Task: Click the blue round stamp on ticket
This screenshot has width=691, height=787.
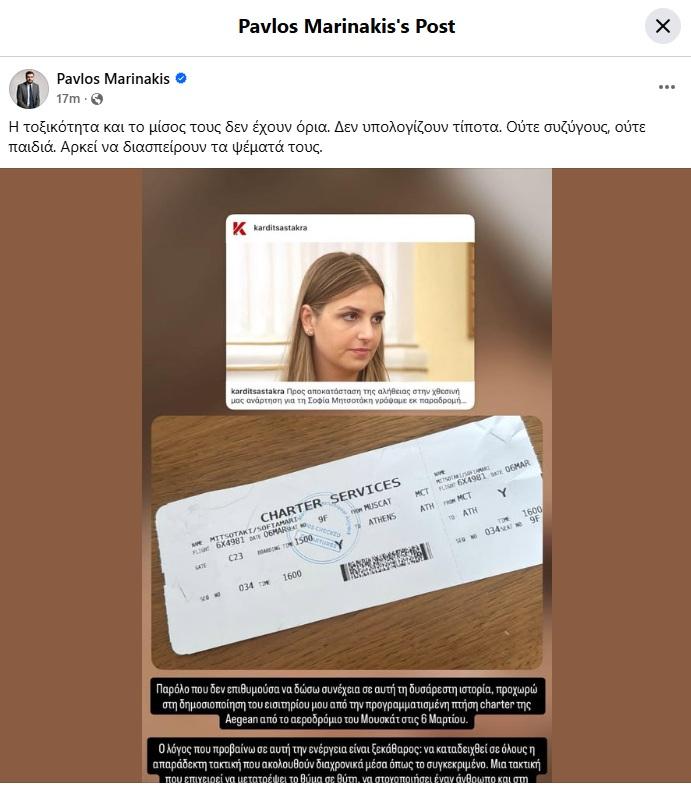Action: [x=325, y=532]
